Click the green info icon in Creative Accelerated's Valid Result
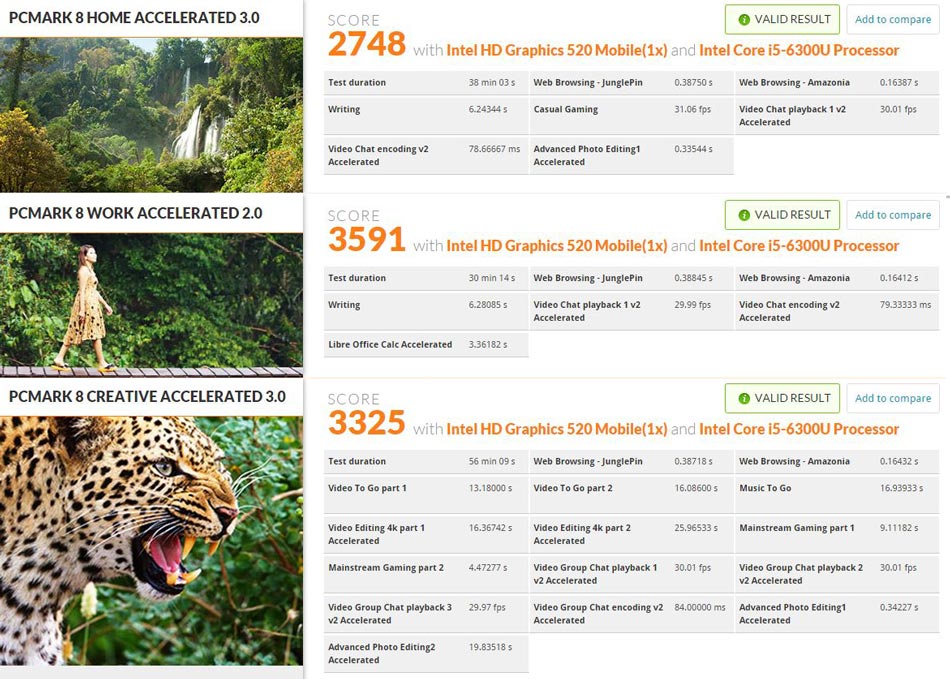The width and height of the screenshot is (950, 679). pyautogui.click(x=744, y=399)
